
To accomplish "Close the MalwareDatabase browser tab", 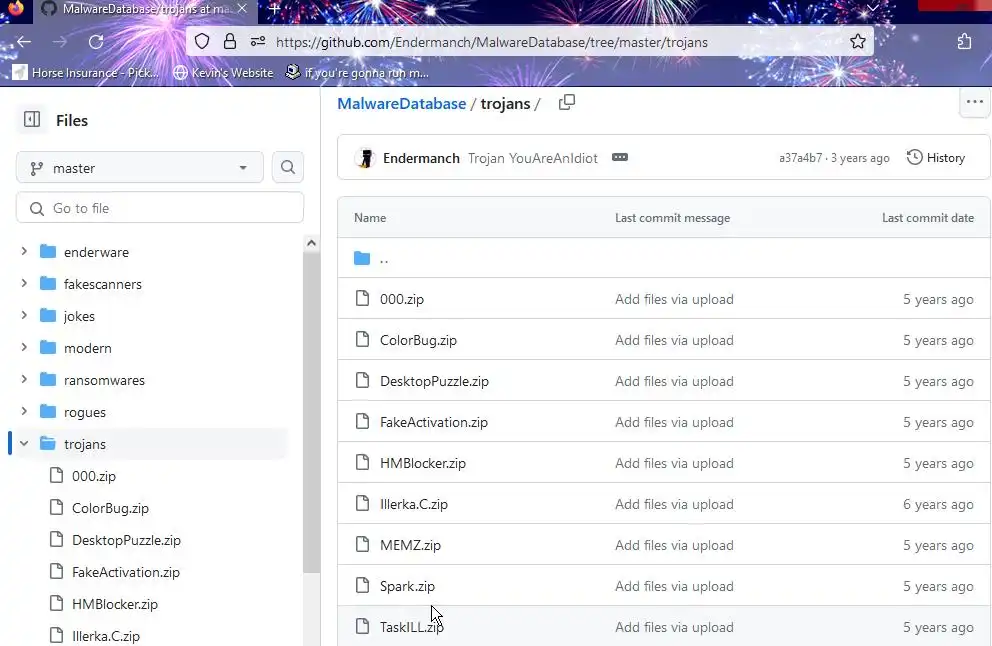I will click(242, 9).
